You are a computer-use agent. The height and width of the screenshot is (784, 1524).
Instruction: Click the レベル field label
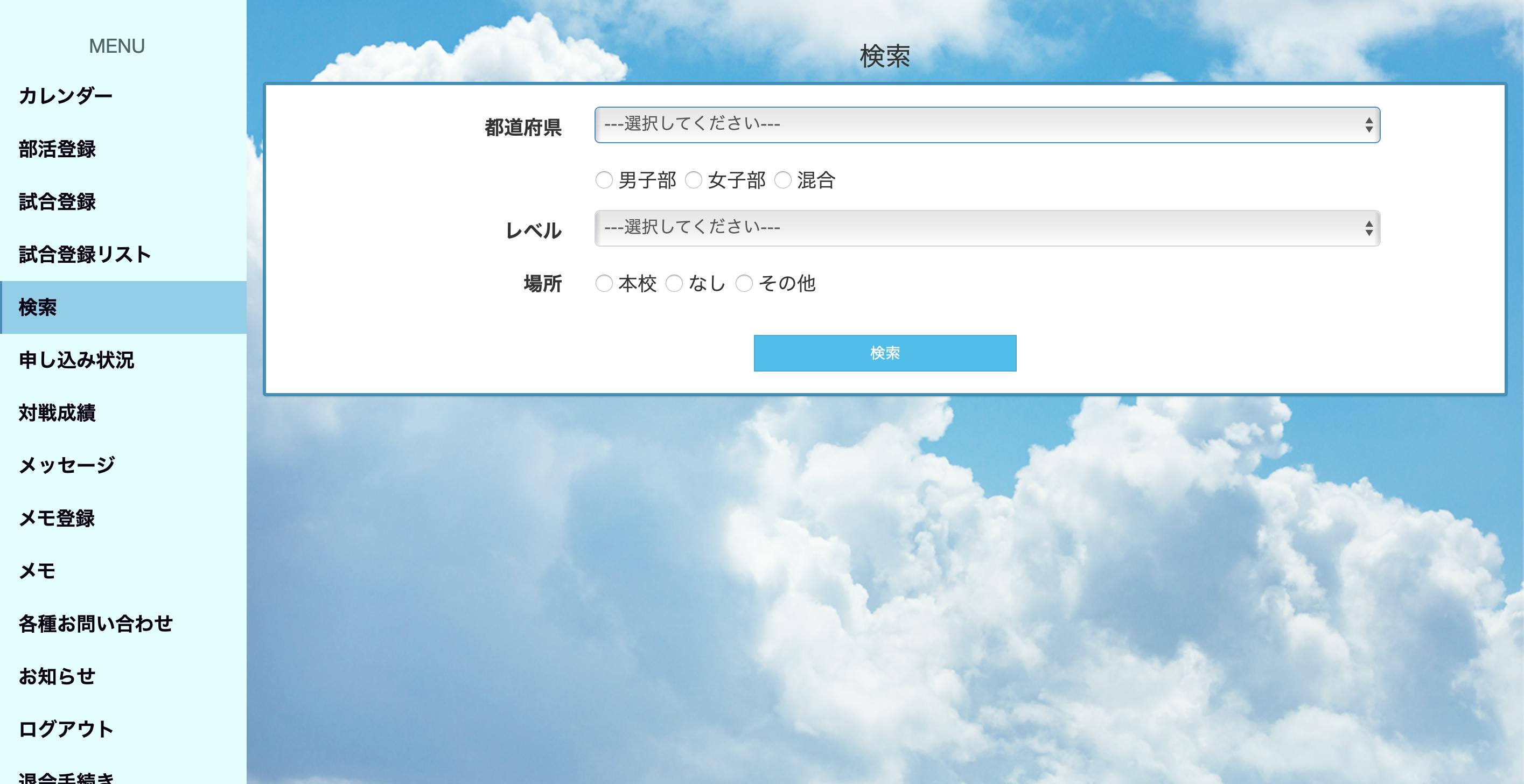534,230
